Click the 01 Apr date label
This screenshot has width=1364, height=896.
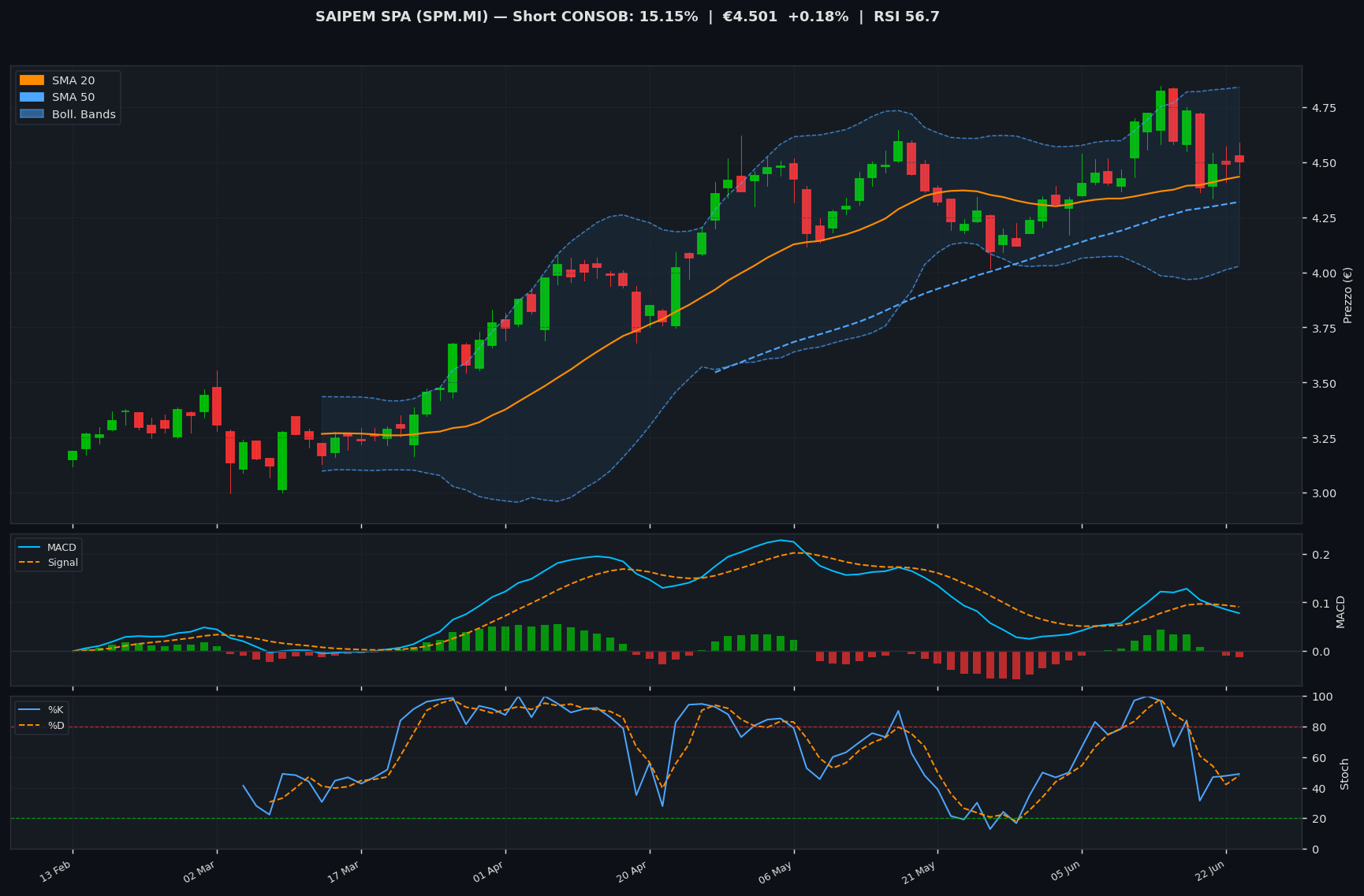(489, 871)
